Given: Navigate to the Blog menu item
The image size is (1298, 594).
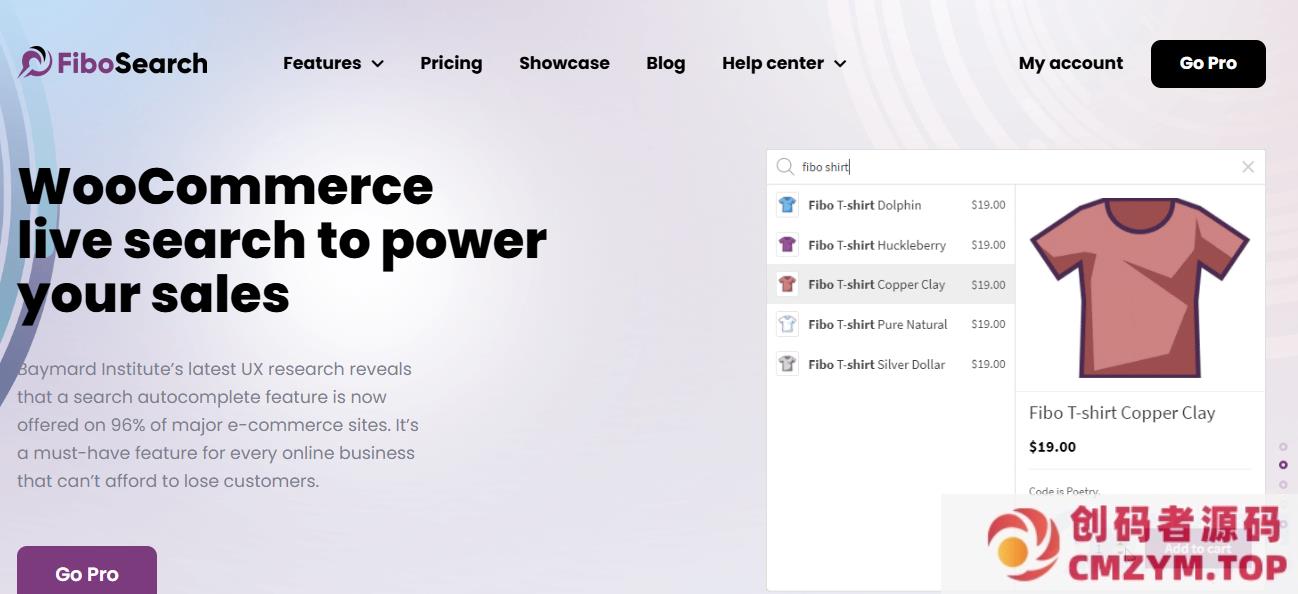Looking at the screenshot, I should (665, 63).
